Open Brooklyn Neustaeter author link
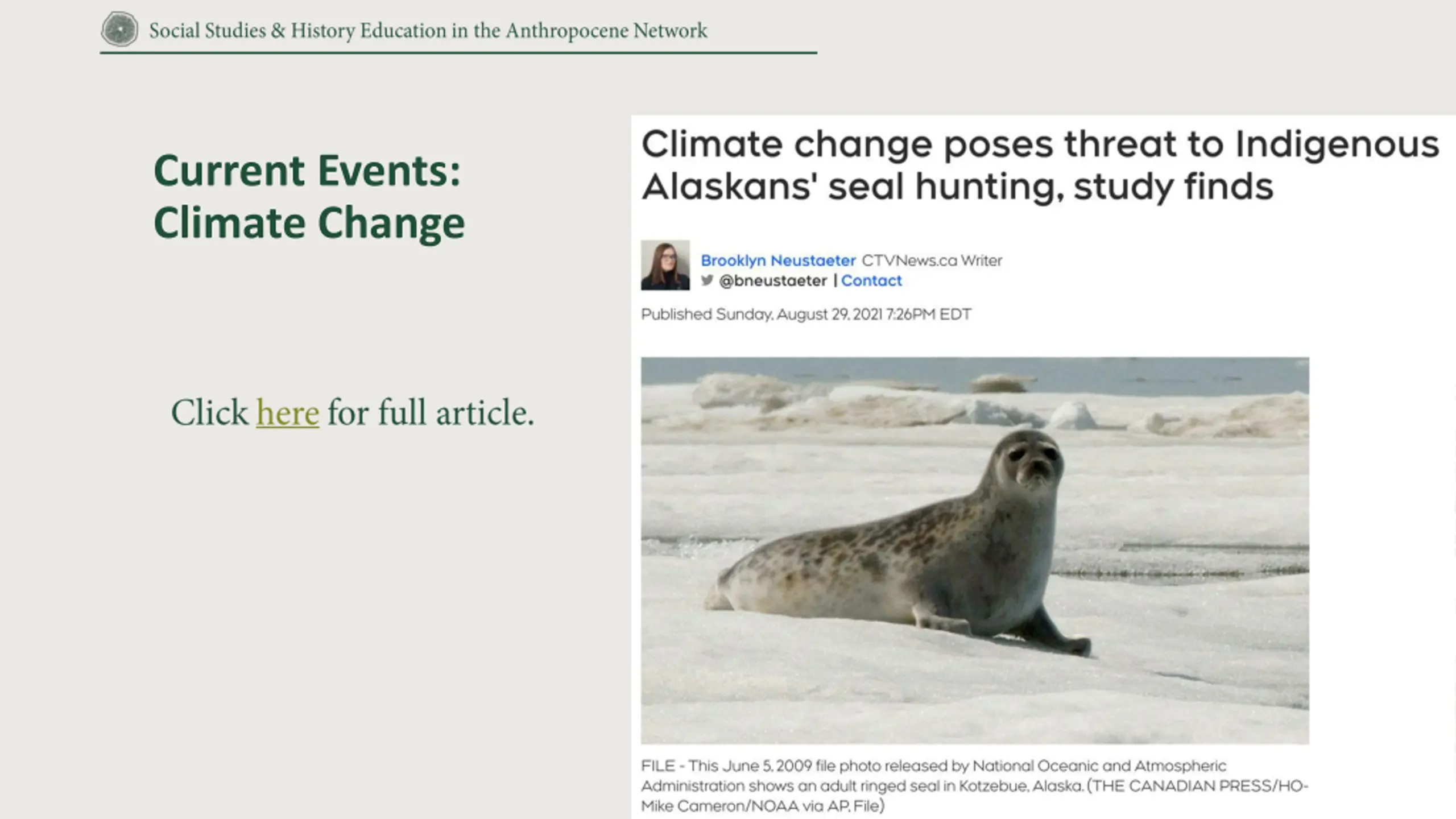Screen dimensions: 1456x819 [x=778, y=260]
